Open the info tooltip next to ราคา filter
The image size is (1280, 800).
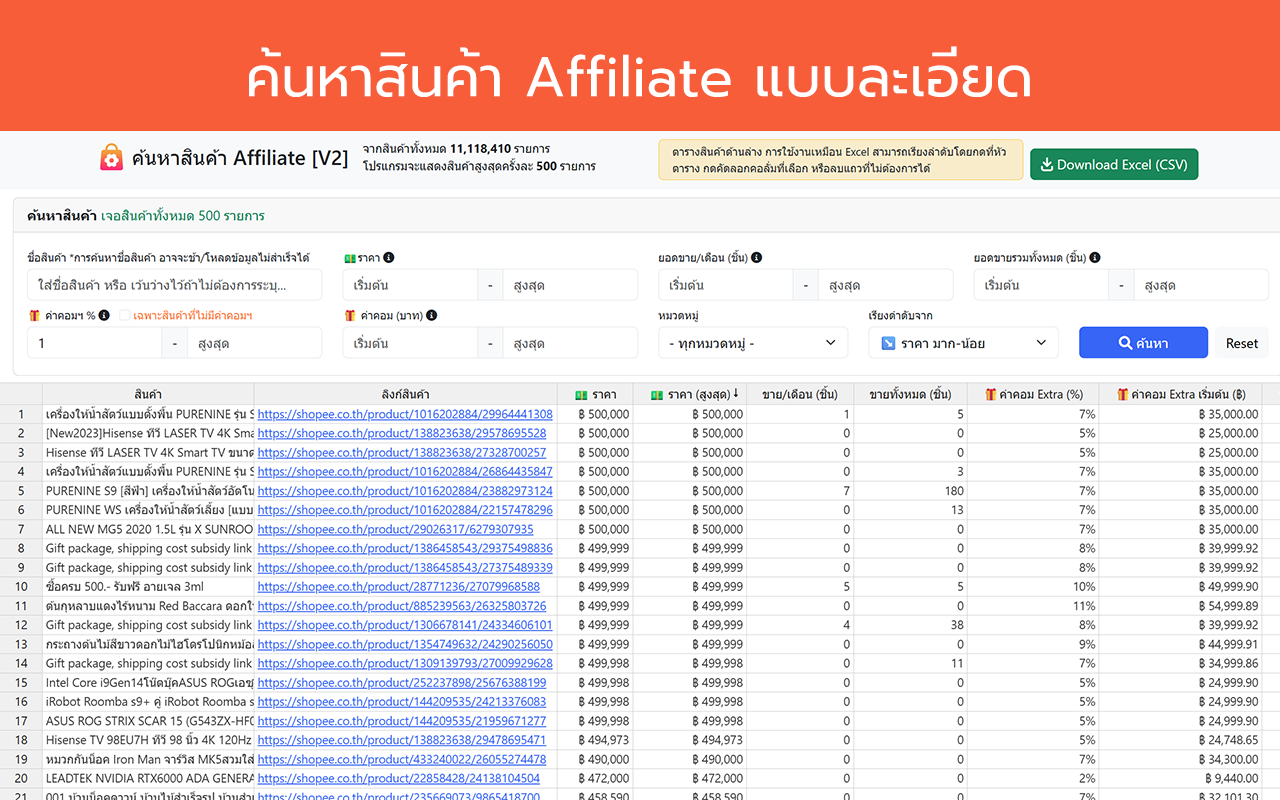388,257
